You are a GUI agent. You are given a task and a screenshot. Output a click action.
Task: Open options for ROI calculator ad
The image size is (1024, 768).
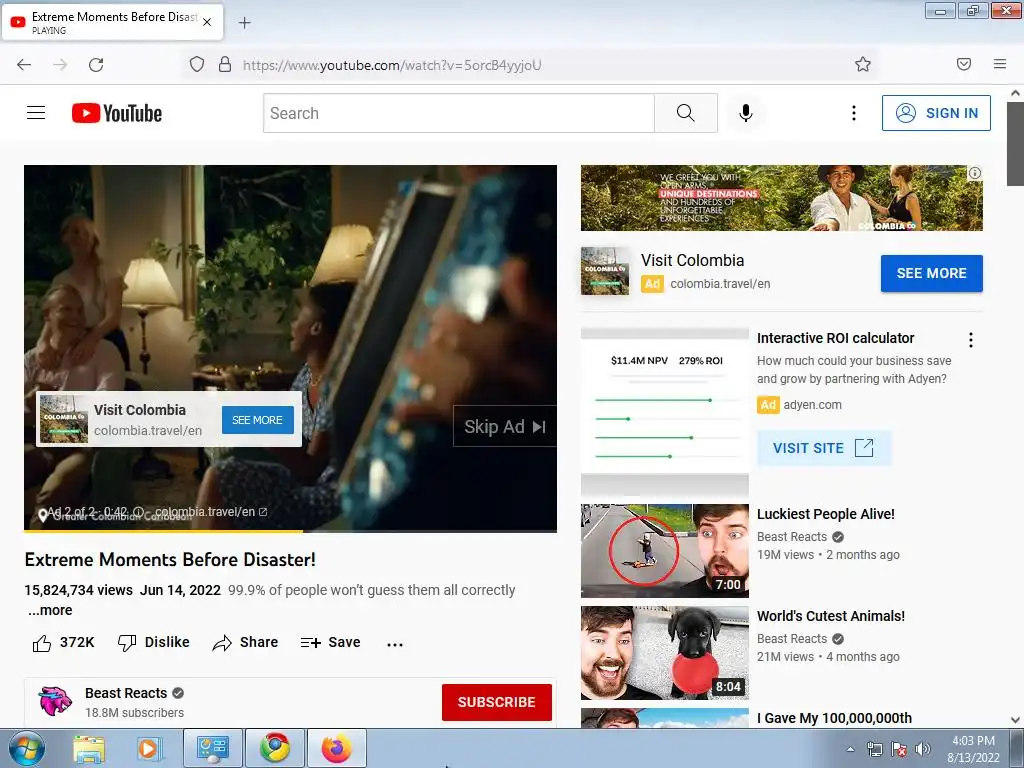[x=971, y=340]
